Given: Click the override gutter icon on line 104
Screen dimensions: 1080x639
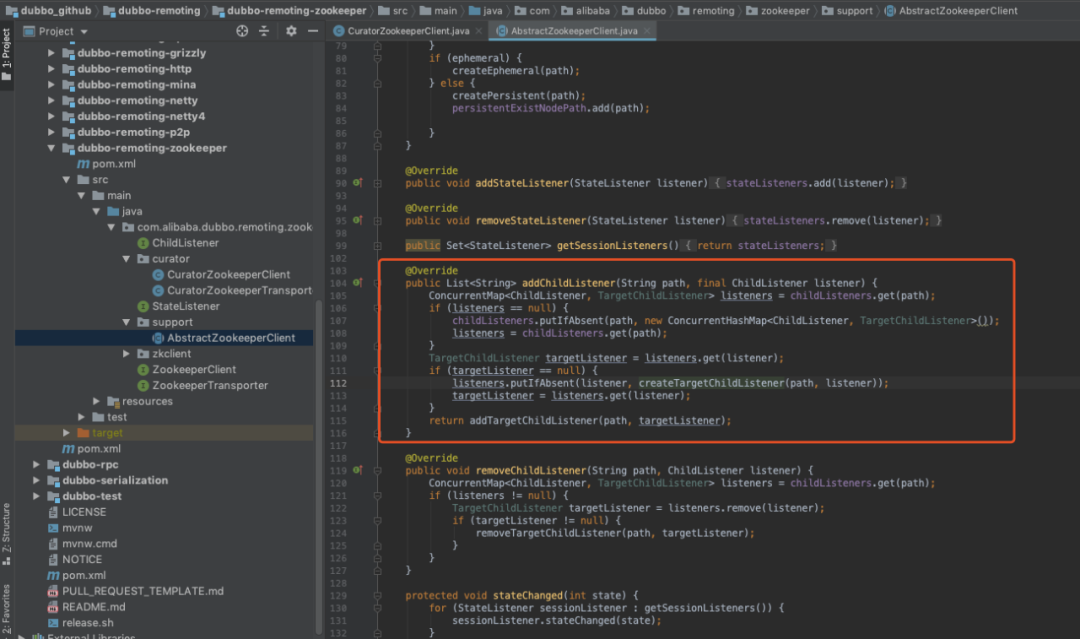Looking at the screenshot, I should pyautogui.click(x=358, y=283).
